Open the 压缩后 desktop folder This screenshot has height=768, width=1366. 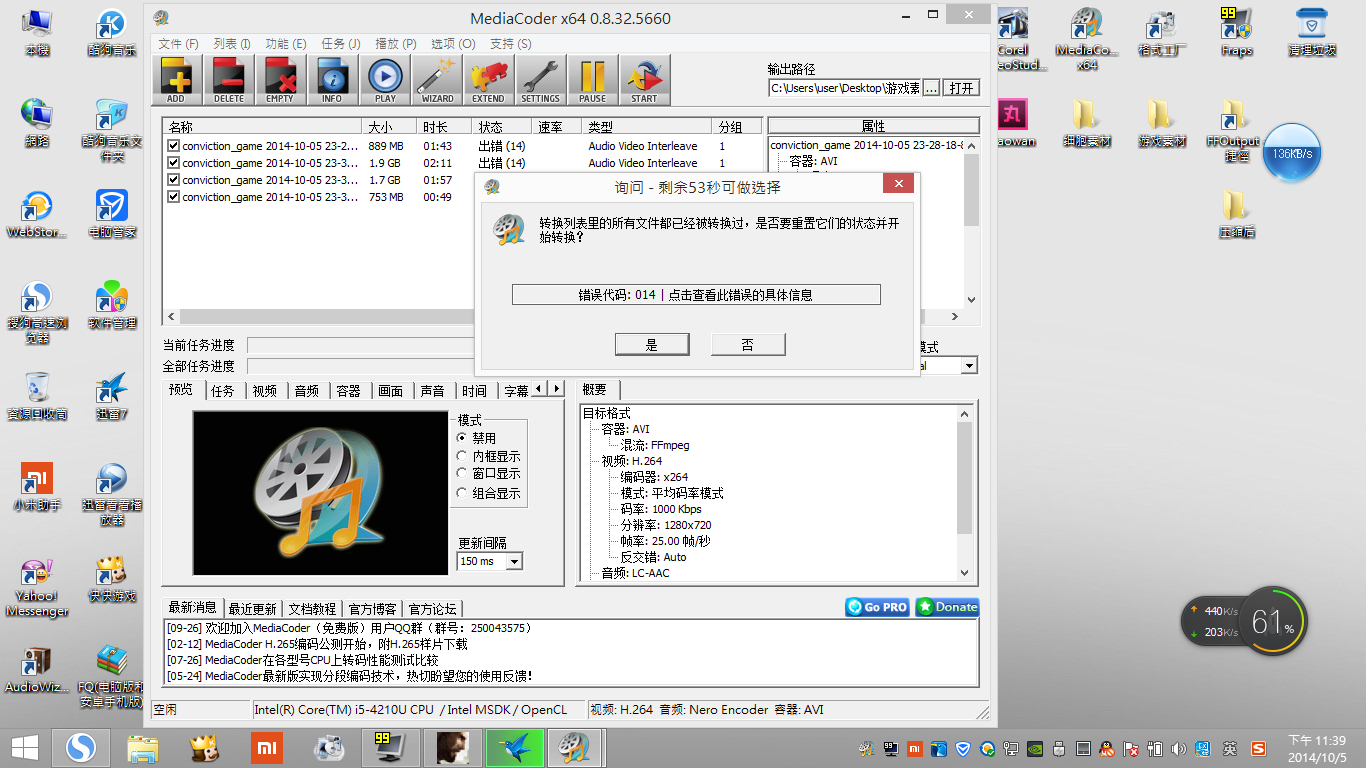(x=1237, y=214)
